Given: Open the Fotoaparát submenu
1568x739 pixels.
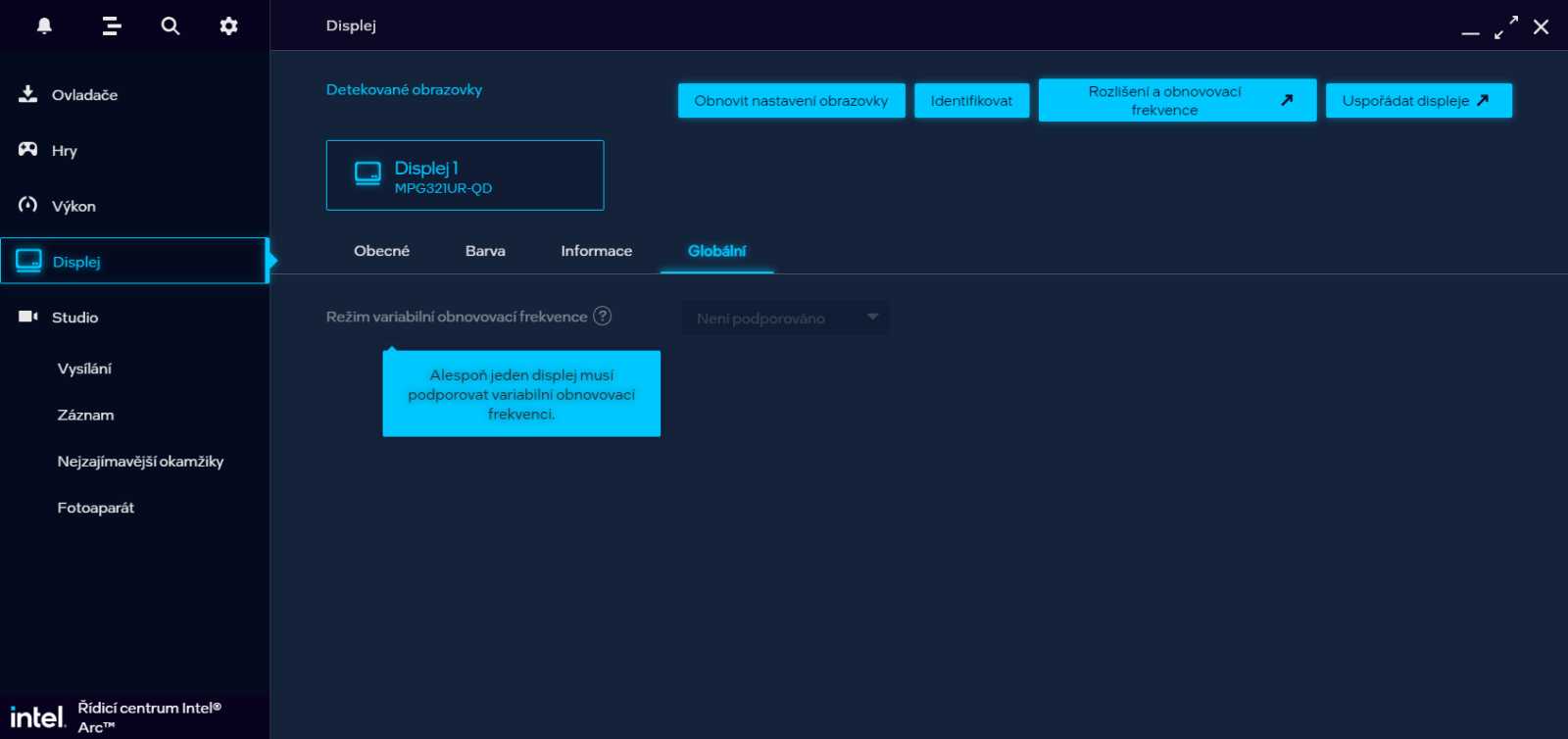Looking at the screenshot, I should pos(95,508).
